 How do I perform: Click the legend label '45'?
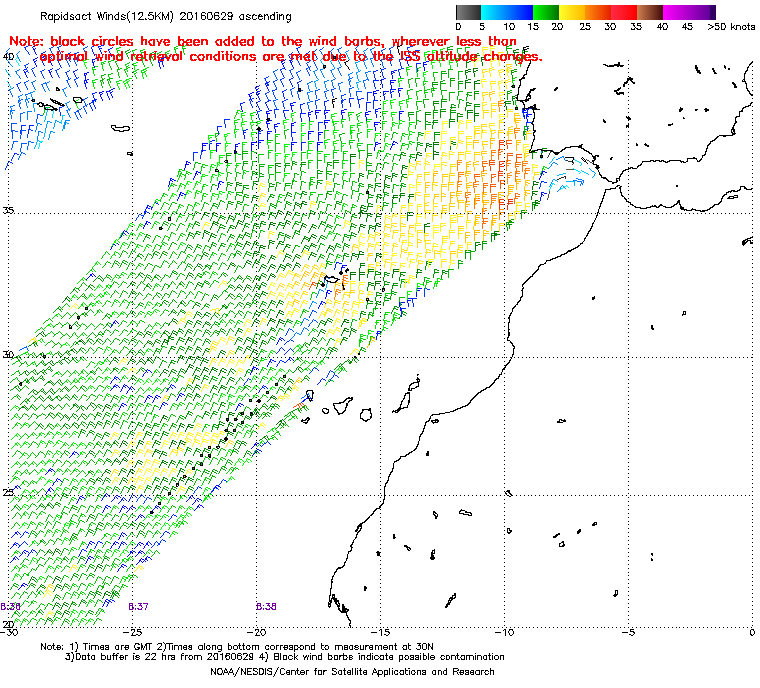tap(687, 27)
